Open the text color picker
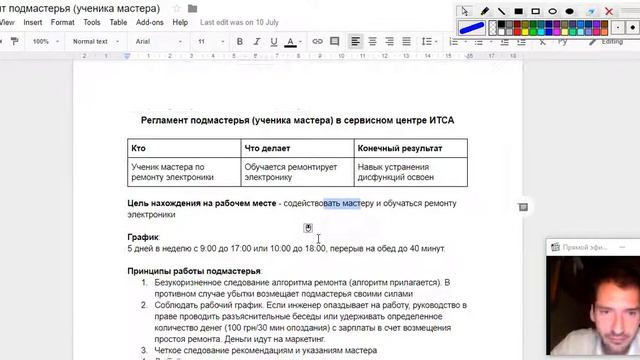640x360 pixels. pyautogui.click(x=290, y=42)
